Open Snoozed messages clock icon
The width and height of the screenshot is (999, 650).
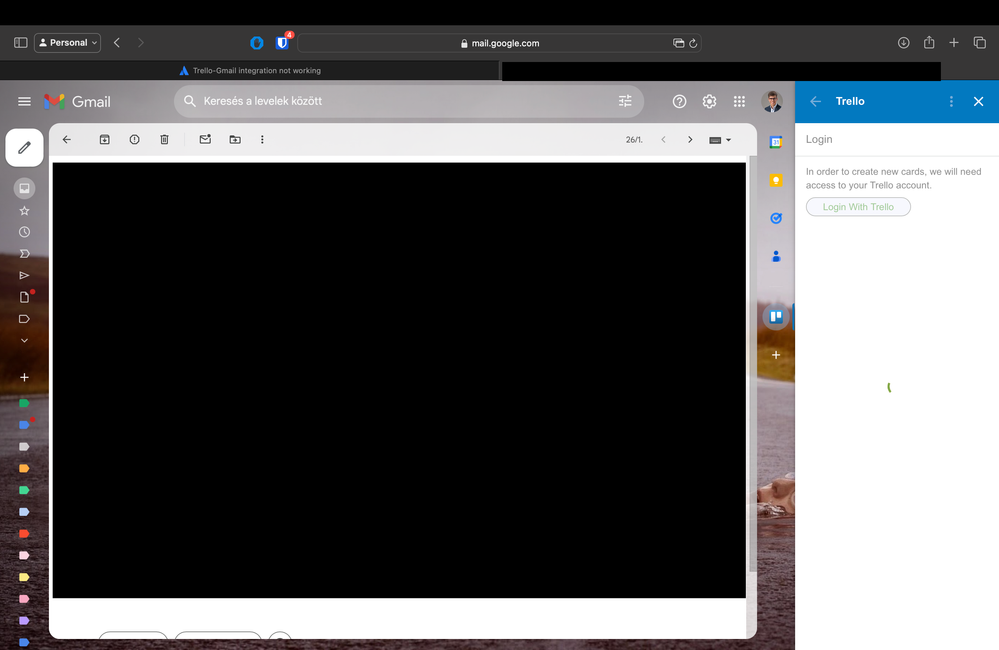24,232
